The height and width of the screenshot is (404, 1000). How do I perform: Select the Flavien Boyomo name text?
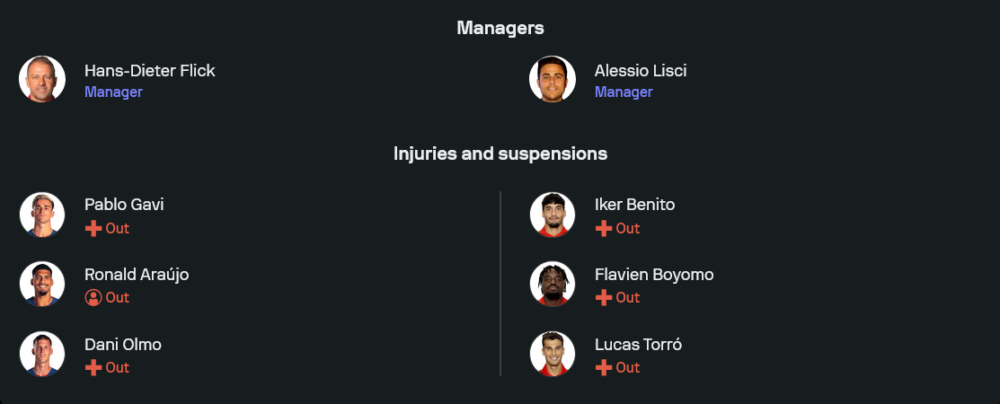[x=654, y=274]
